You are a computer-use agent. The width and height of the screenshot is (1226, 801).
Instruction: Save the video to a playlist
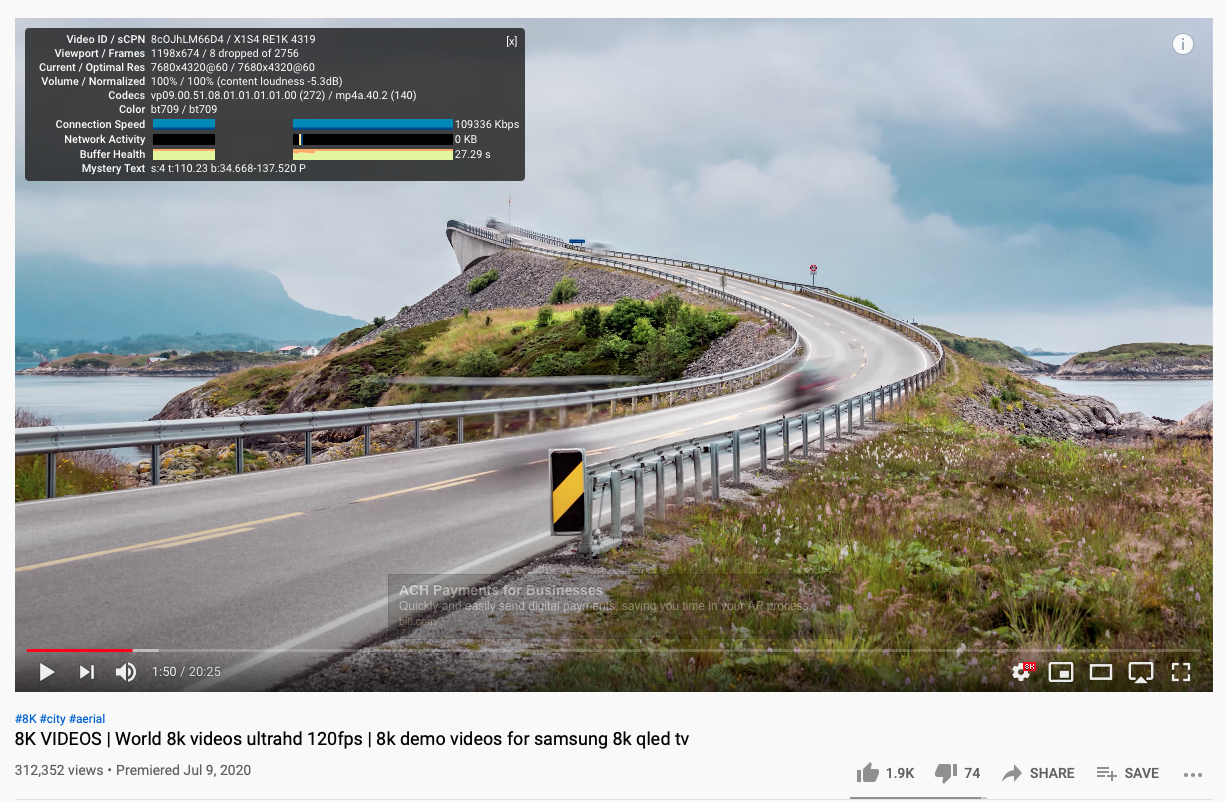(x=1127, y=773)
